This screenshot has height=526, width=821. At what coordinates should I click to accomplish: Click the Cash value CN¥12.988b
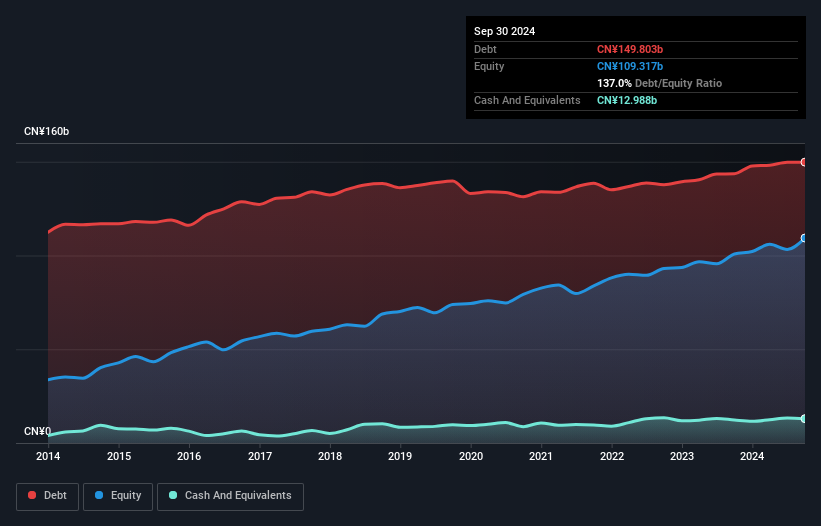(627, 100)
